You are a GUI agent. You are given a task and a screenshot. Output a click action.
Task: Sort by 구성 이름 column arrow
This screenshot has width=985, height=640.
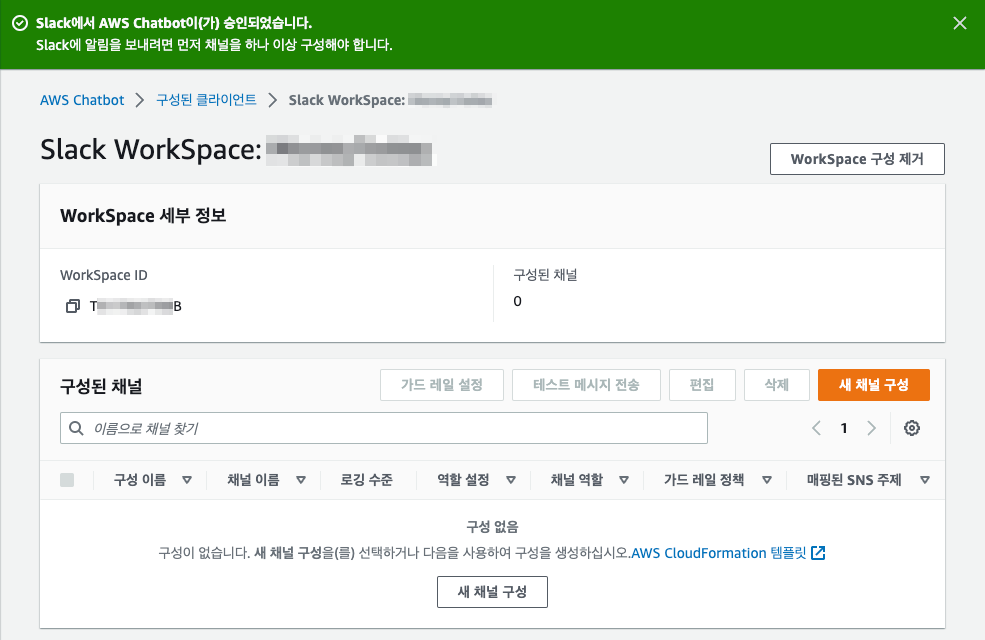click(187, 480)
